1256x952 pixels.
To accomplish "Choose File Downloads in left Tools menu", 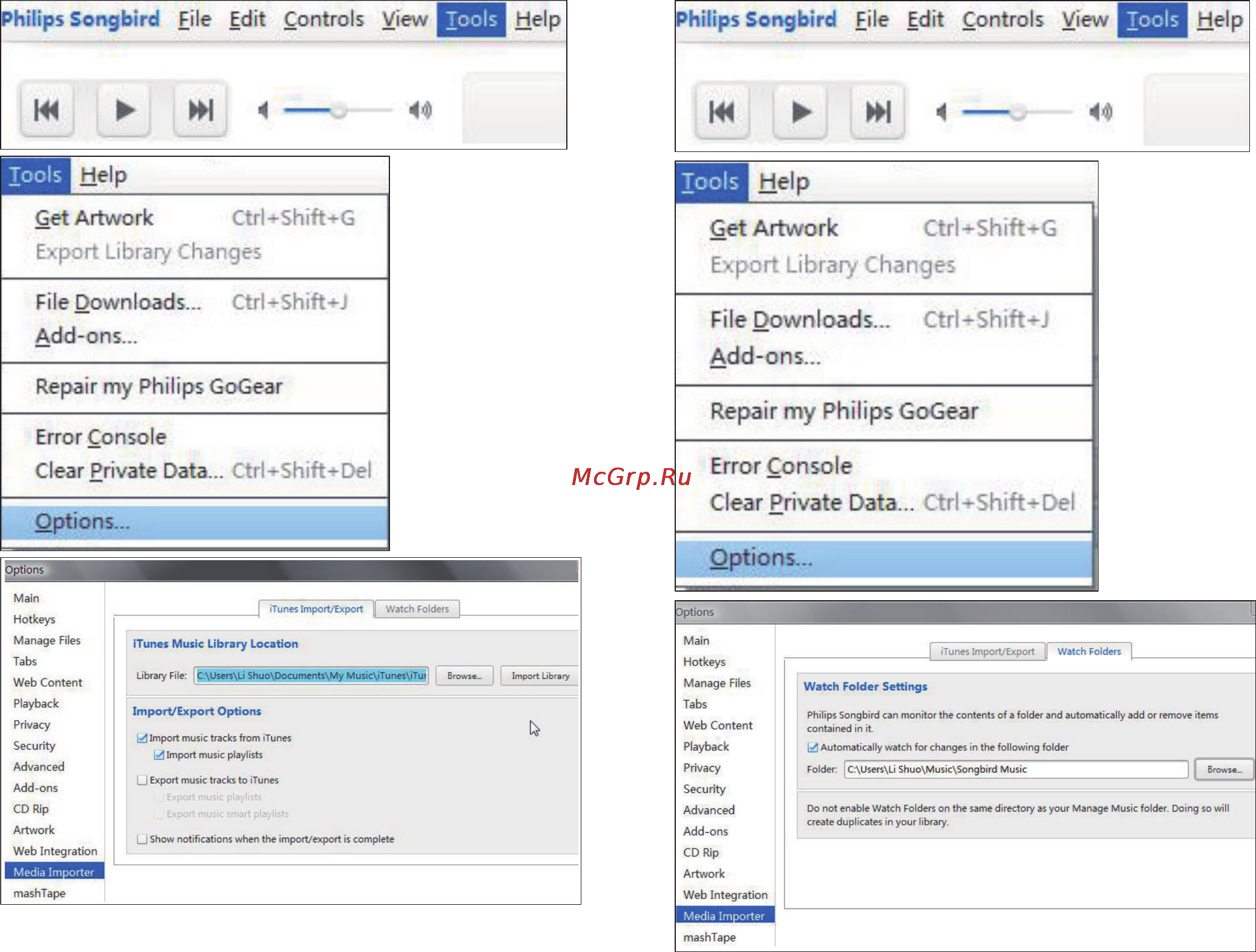I will point(194,302).
